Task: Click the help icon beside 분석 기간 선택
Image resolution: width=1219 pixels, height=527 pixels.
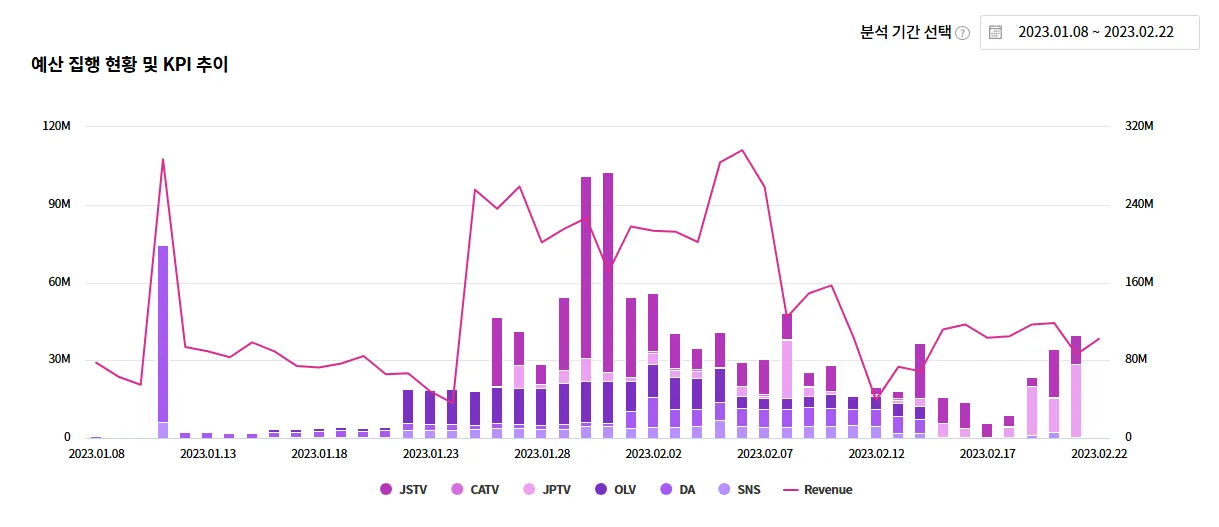Action: 962,33
